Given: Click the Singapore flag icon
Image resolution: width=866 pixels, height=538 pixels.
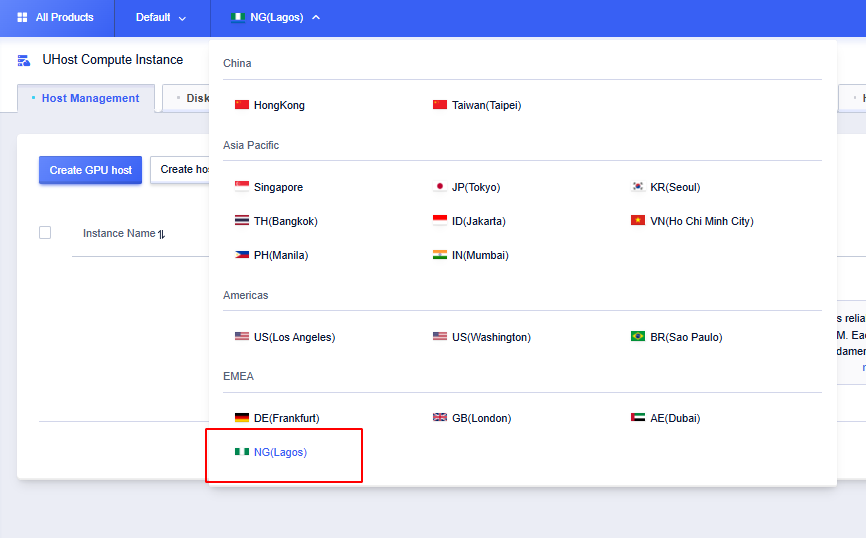Looking at the screenshot, I should click(242, 186).
